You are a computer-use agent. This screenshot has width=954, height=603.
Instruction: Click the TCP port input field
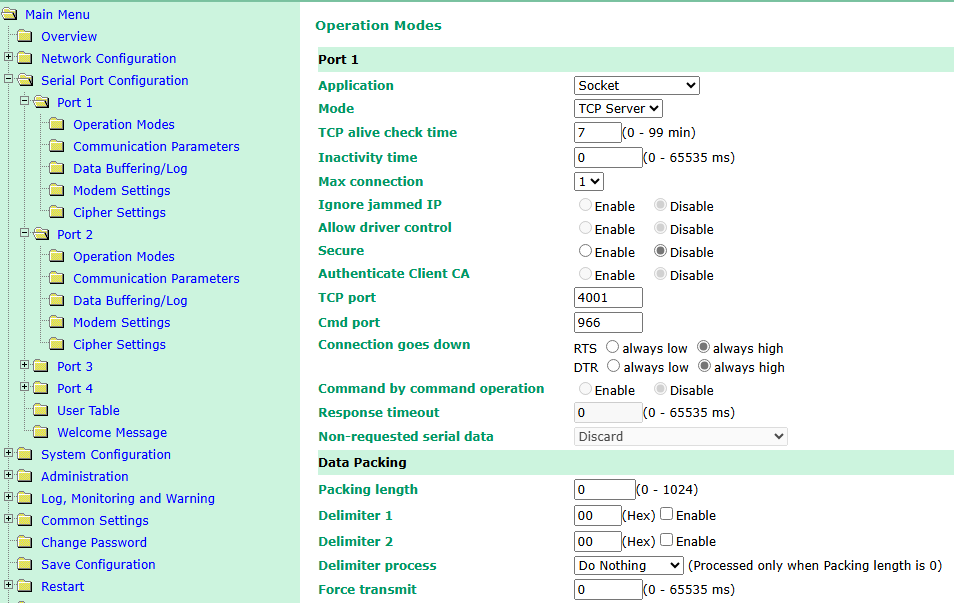(608, 298)
